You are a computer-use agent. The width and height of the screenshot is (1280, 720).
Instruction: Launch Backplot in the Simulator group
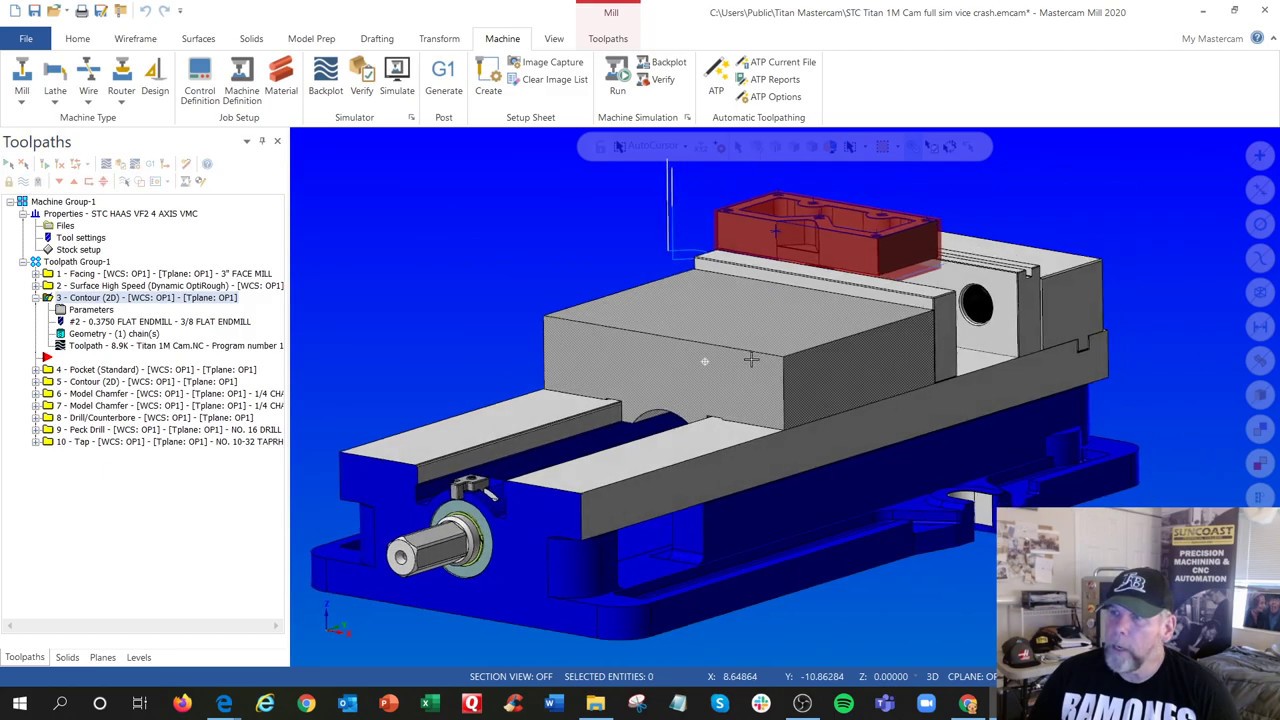pyautogui.click(x=325, y=78)
